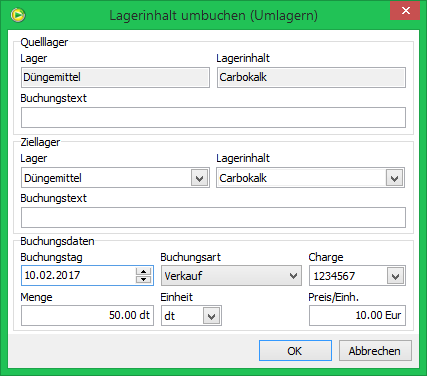Click the Buchungsdaten group label

coord(57,241)
